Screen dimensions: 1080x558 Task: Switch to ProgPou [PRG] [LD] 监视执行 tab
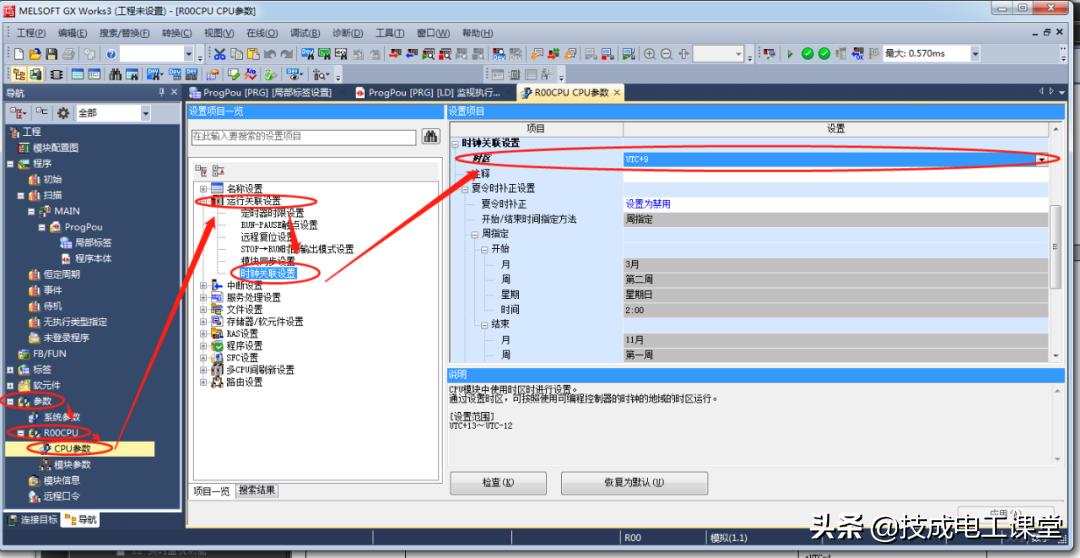click(426, 92)
